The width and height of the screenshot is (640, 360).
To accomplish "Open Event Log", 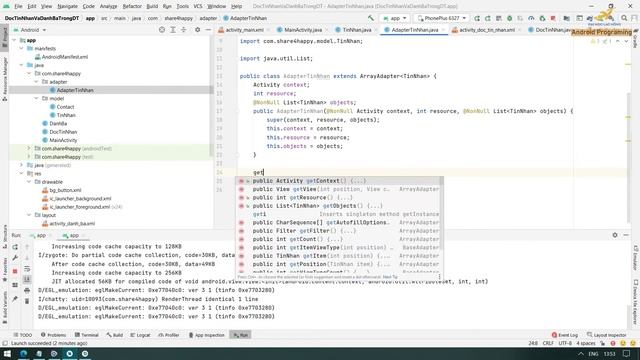I will (x=565, y=335).
